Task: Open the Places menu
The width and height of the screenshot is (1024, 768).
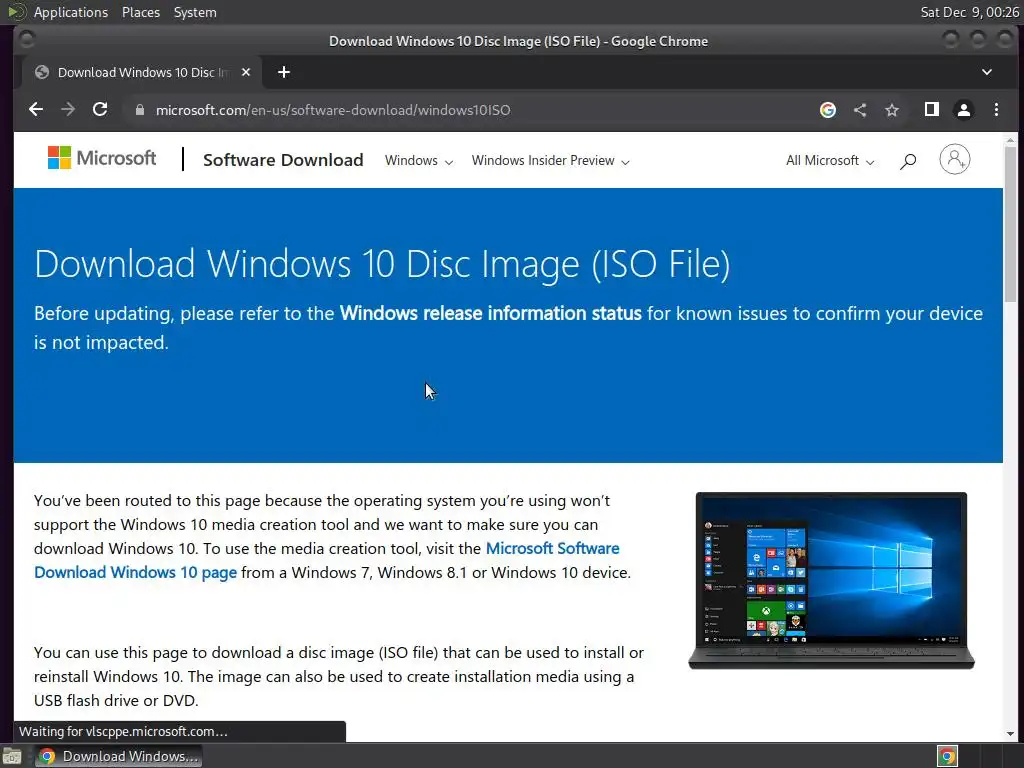Action: coord(140,12)
